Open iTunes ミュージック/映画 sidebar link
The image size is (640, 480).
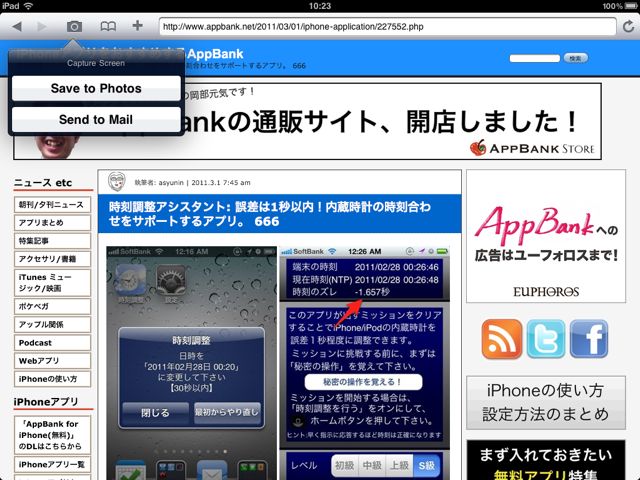pos(52,282)
